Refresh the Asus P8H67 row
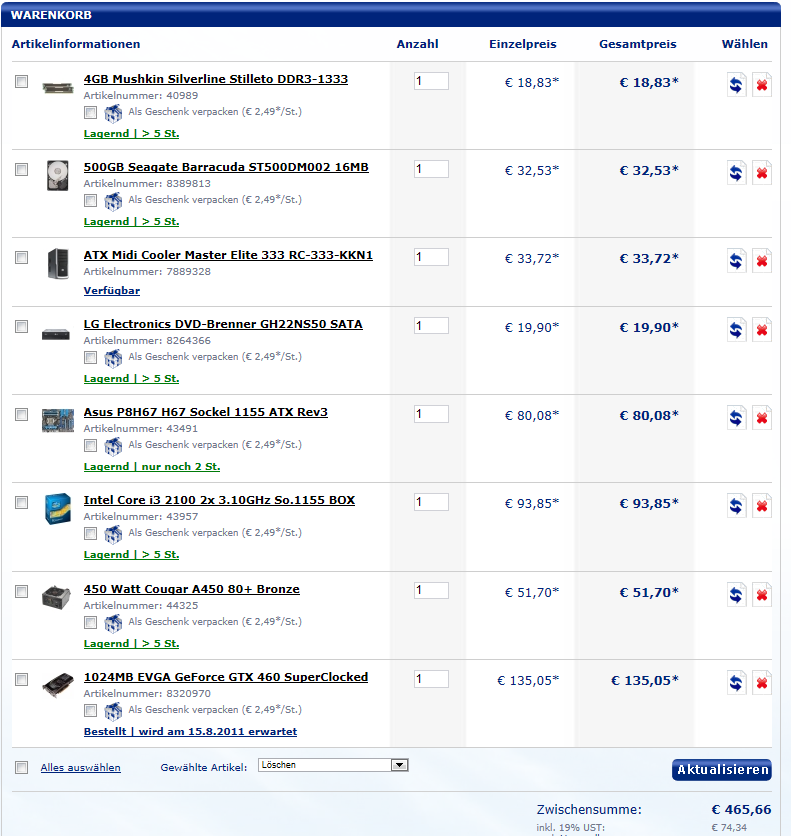The height and width of the screenshot is (836, 791). coord(736,417)
